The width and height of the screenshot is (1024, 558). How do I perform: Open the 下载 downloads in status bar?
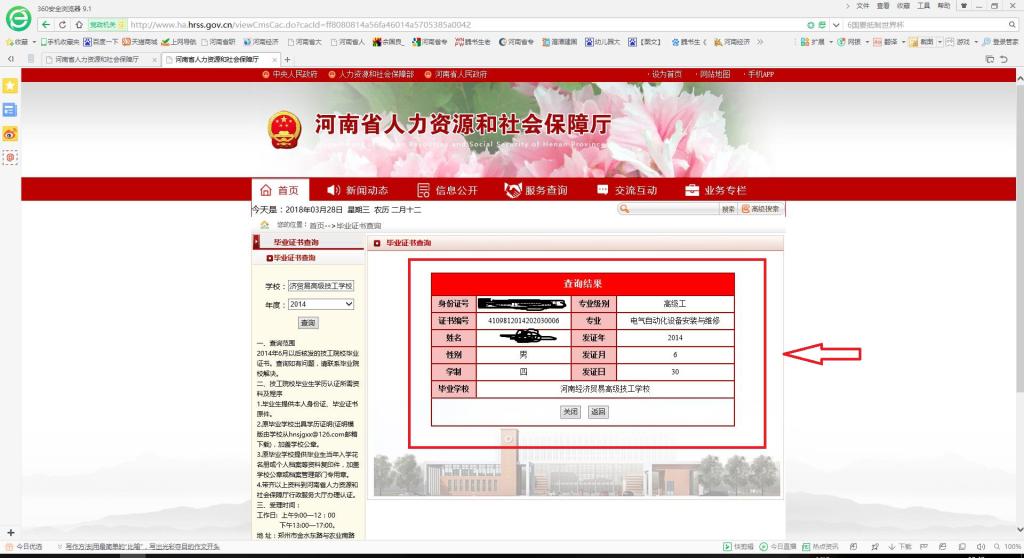tap(900, 546)
